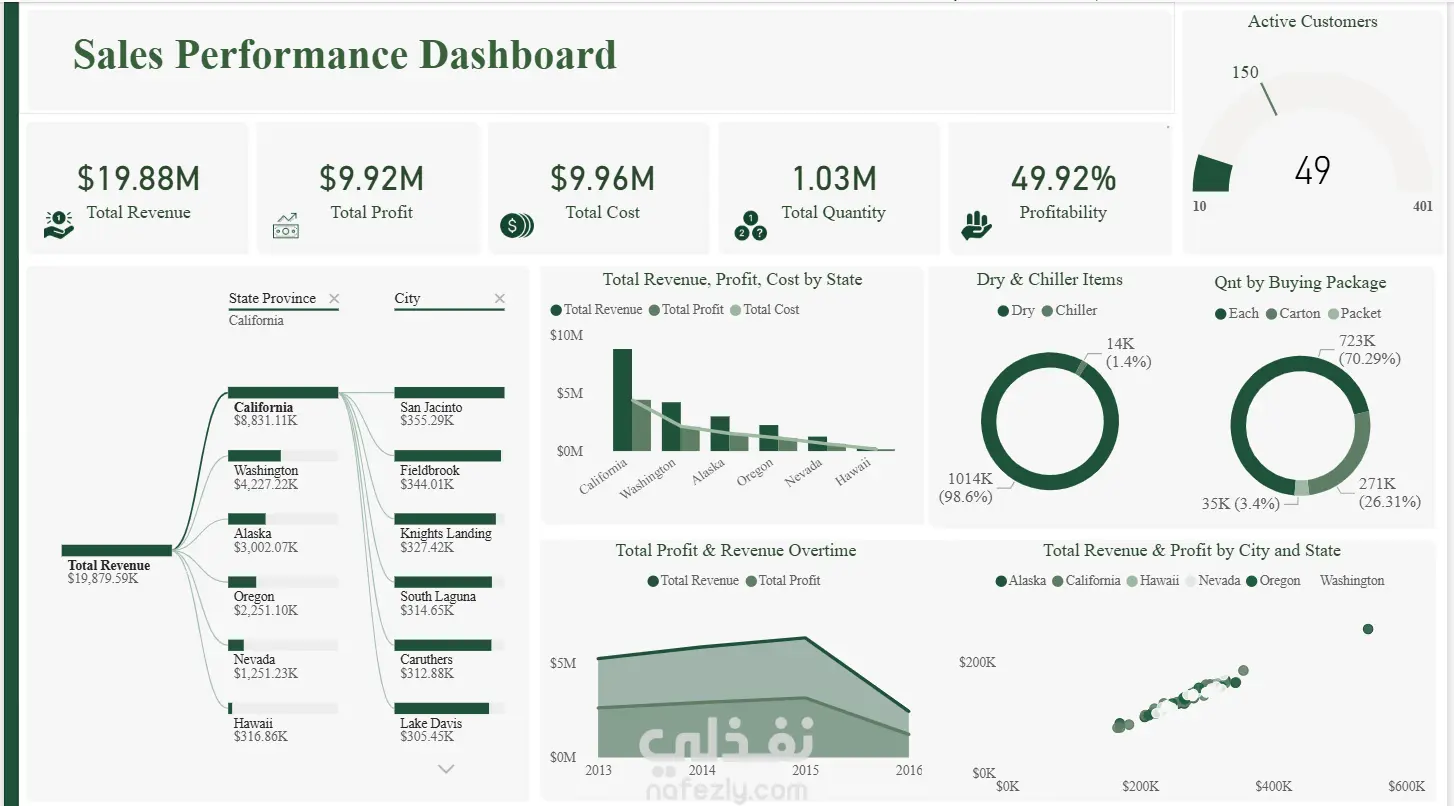Image resolution: width=1454 pixels, height=806 pixels.
Task: Click the 1014K (98.6%) data label
Action: pos(966,487)
